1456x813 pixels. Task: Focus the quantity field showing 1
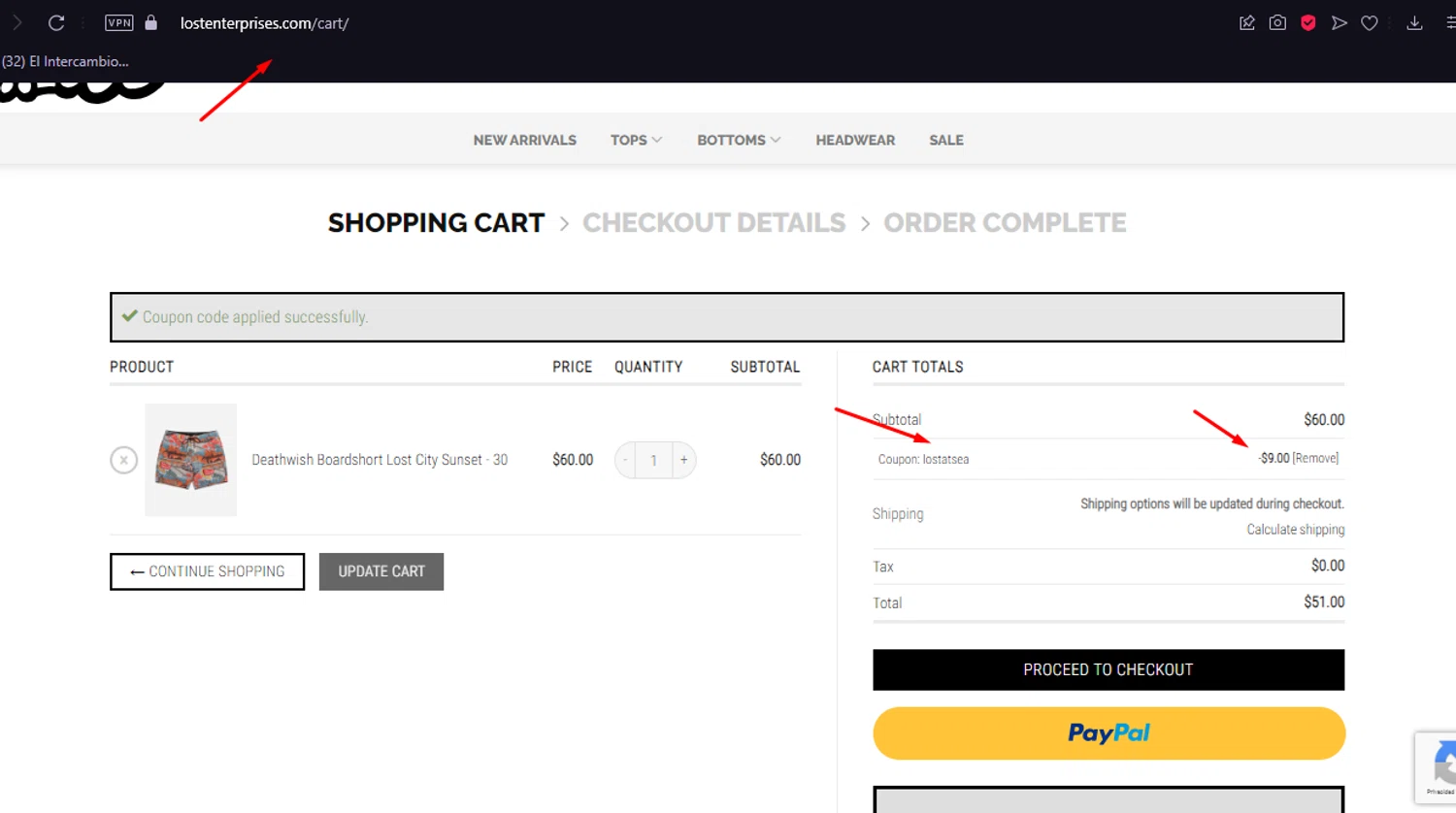pyautogui.click(x=654, y=460)
